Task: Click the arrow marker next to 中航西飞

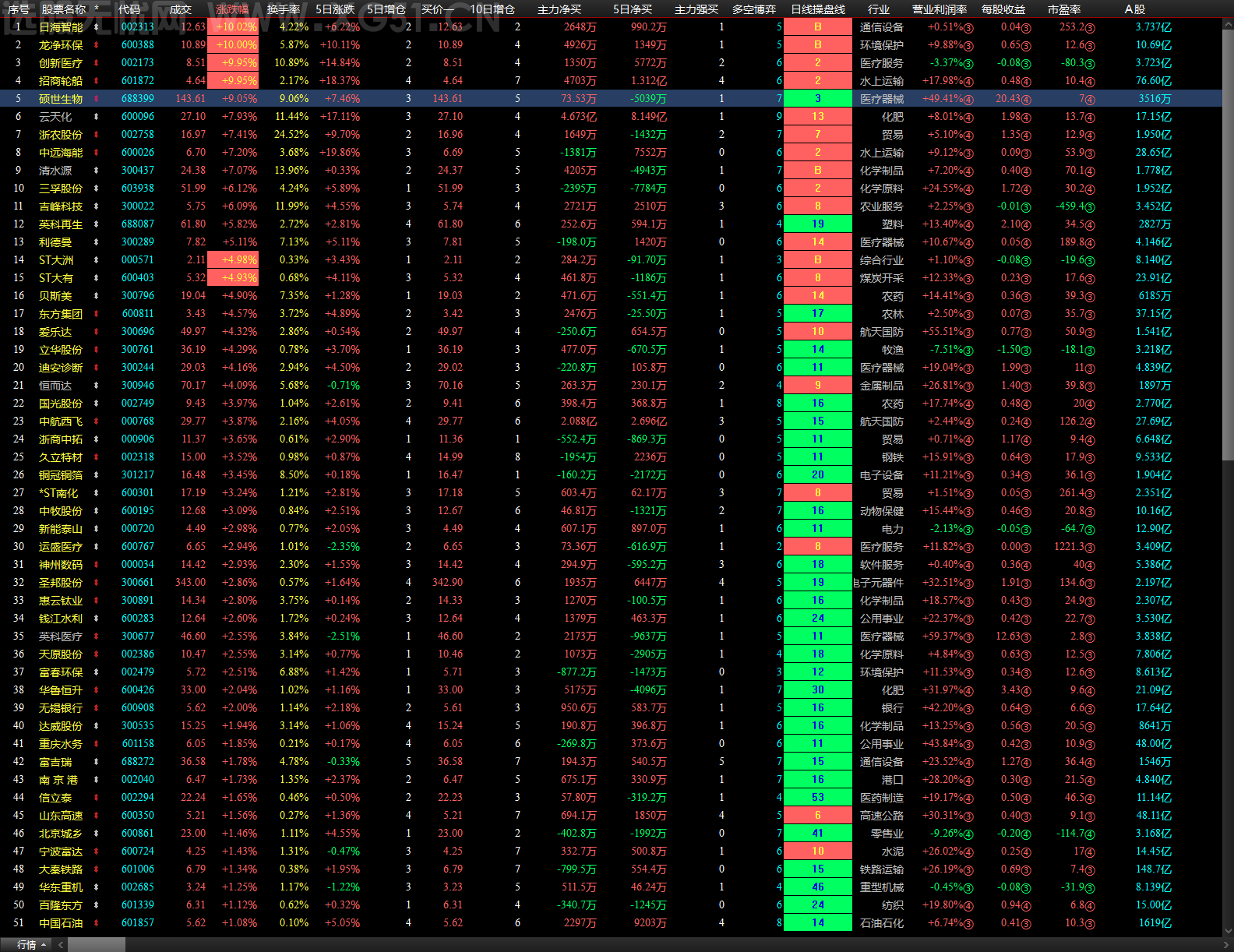Action: [x=97, y=421]
